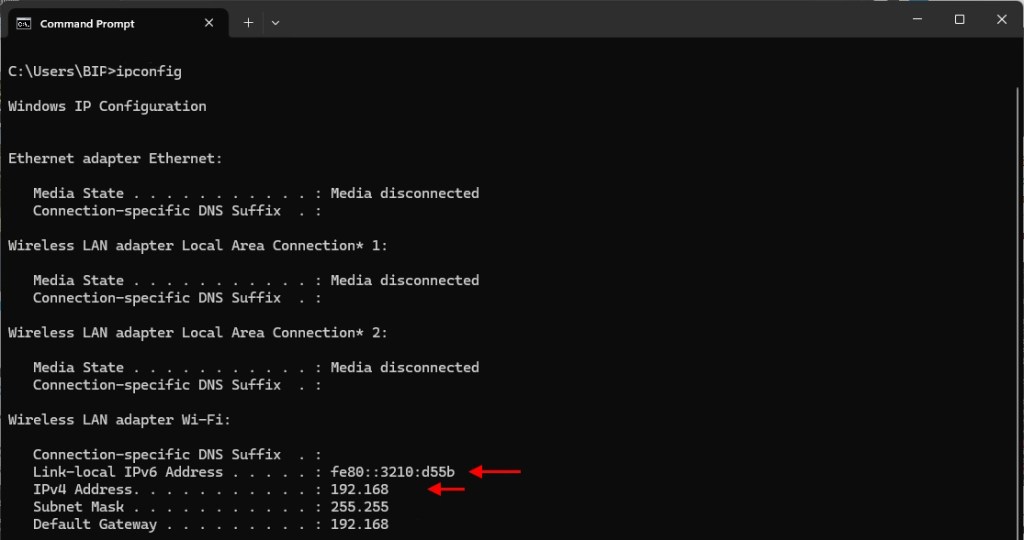Click the Default Gateway value 192.168
1024x540 pixels.
pyautogui.click(x=359, y=524)
